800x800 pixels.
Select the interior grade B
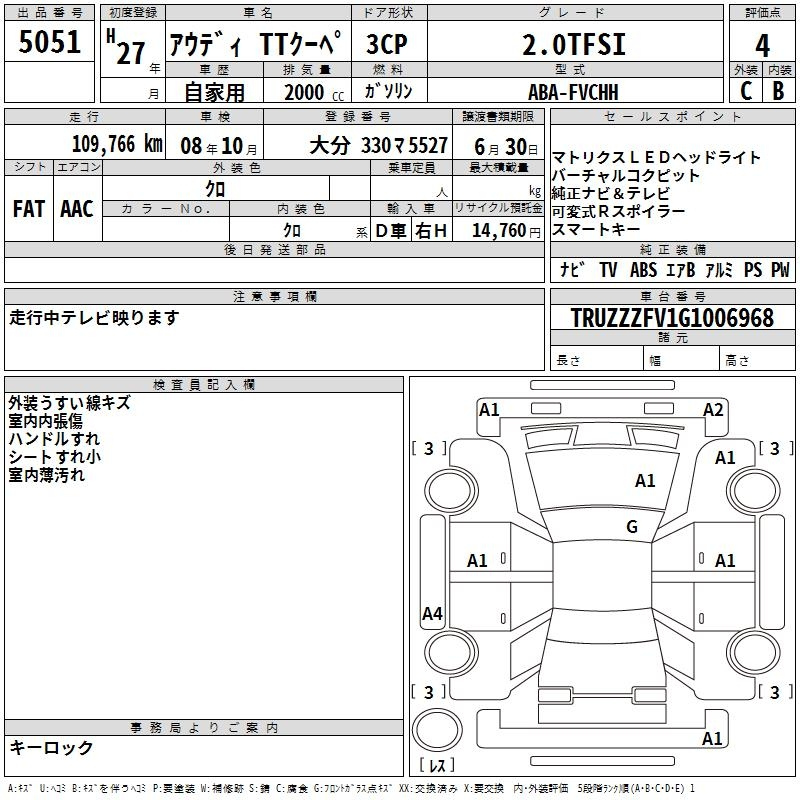(x=778, y=90)
